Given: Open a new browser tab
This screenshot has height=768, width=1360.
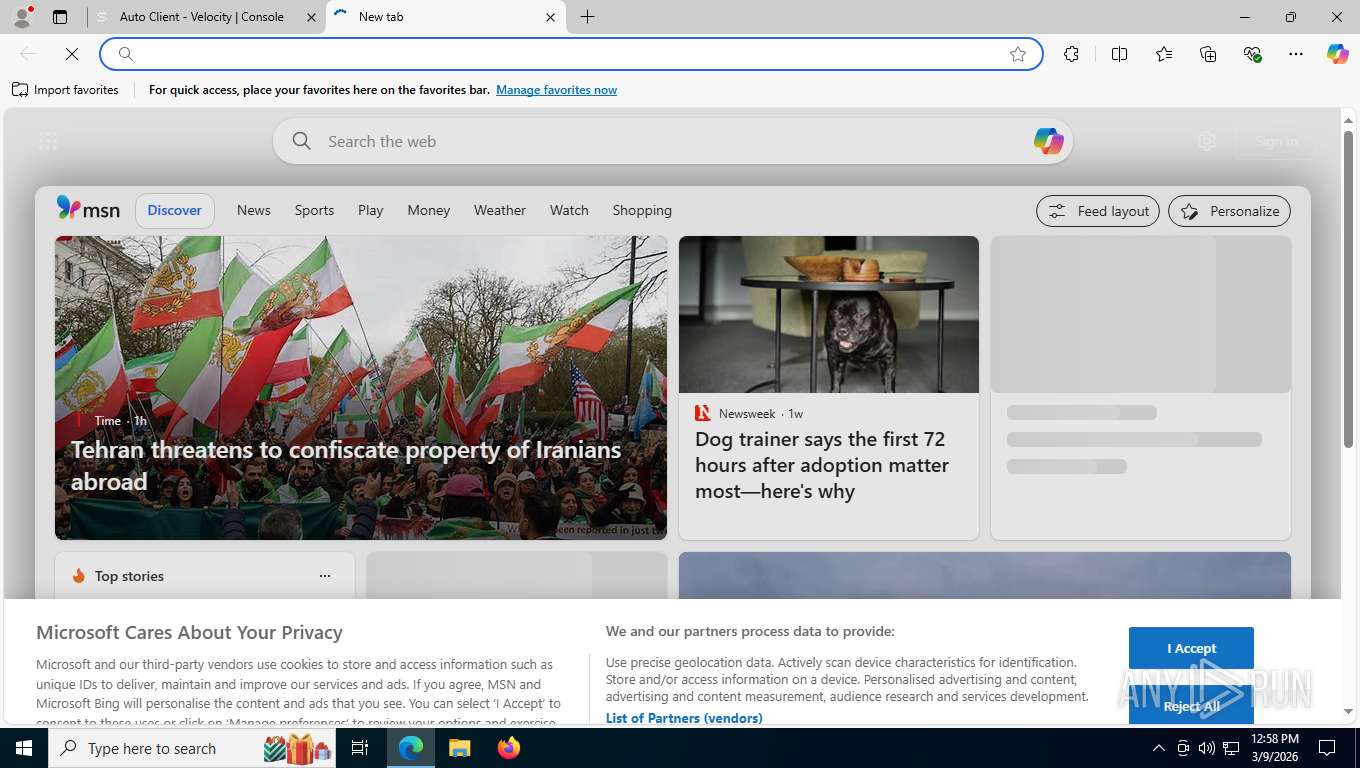Looking at the screenshot, I should (x=587, y=17).
